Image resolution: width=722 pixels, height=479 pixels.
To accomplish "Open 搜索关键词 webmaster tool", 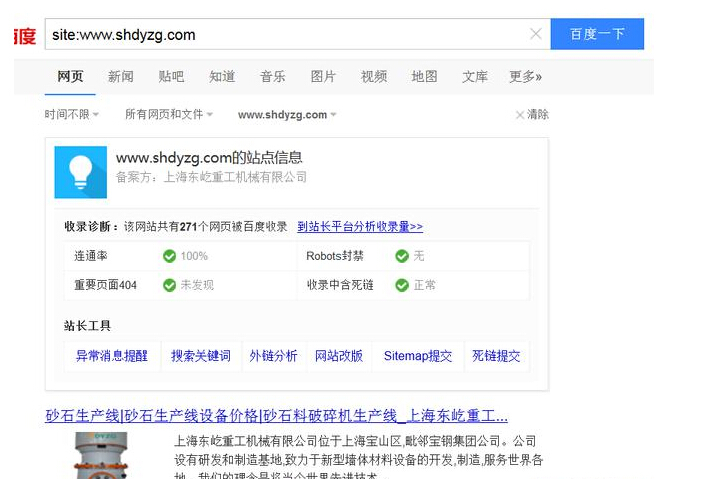I will 201,356.
